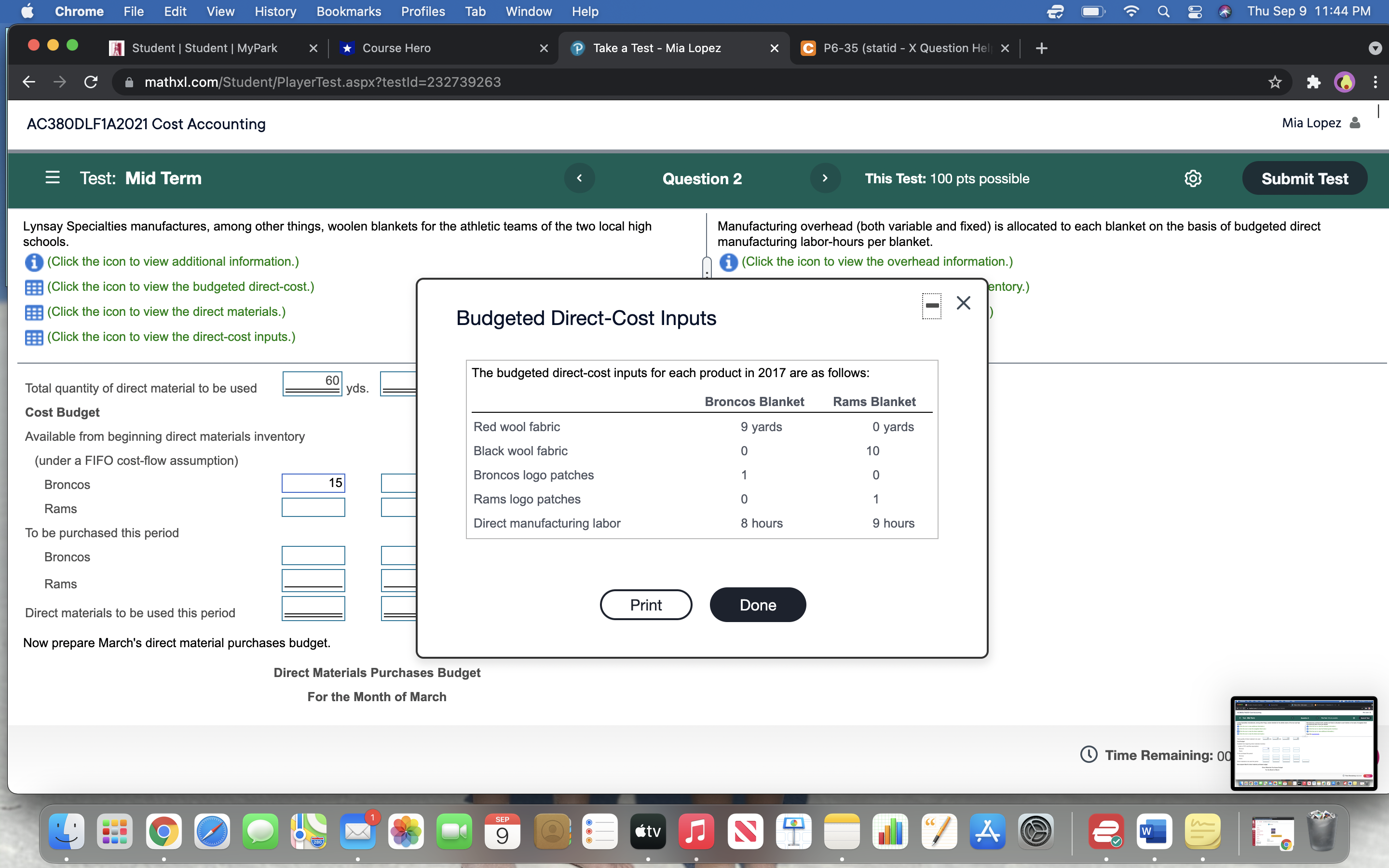This screenshot has width=1389, height=868.
Task: Switch to the Course Hero tab
Action: [396, 48]
